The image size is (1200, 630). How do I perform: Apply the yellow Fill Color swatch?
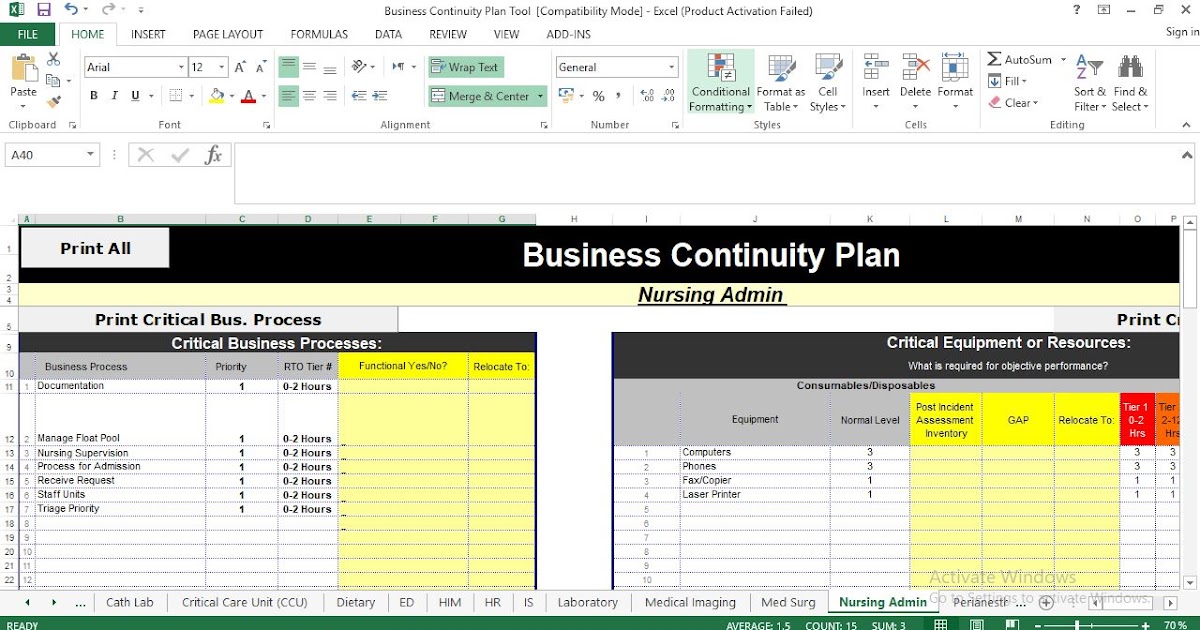coord(217,96)
